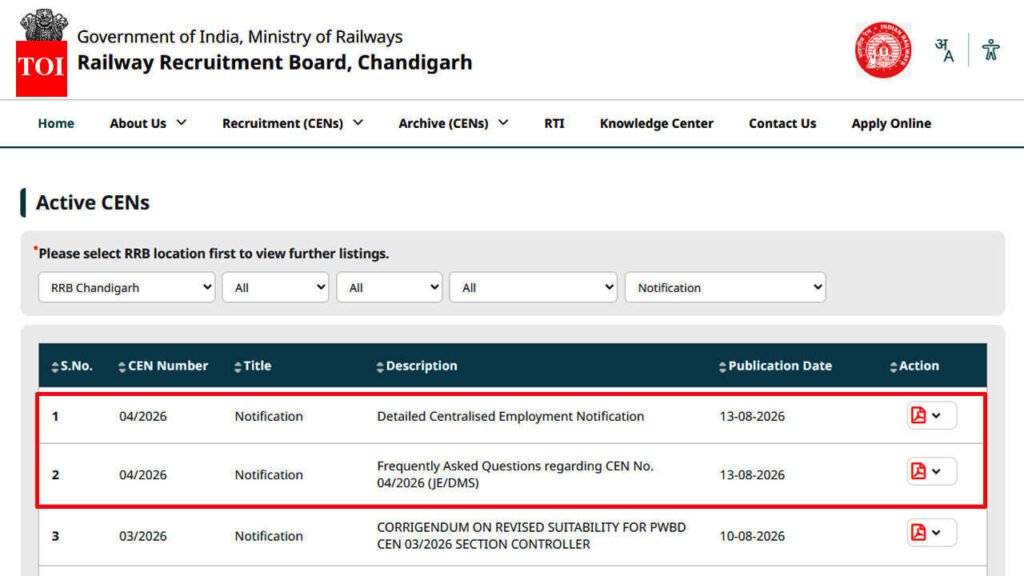The width and height of the screenshot is (1024, 576).
Task: Expand the Archive (CENs) menu
Action: [453, 123]
